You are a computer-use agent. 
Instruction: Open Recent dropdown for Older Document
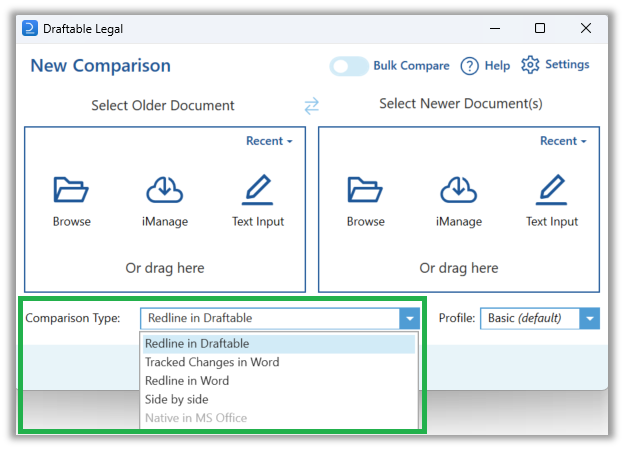tap(269, 141)
